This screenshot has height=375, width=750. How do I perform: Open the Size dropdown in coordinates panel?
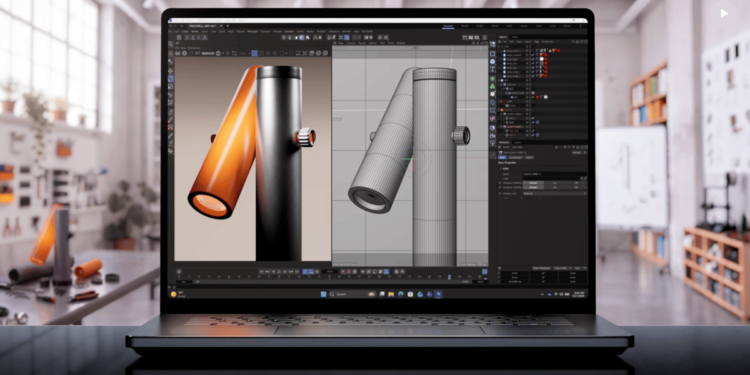click(579, 268)
